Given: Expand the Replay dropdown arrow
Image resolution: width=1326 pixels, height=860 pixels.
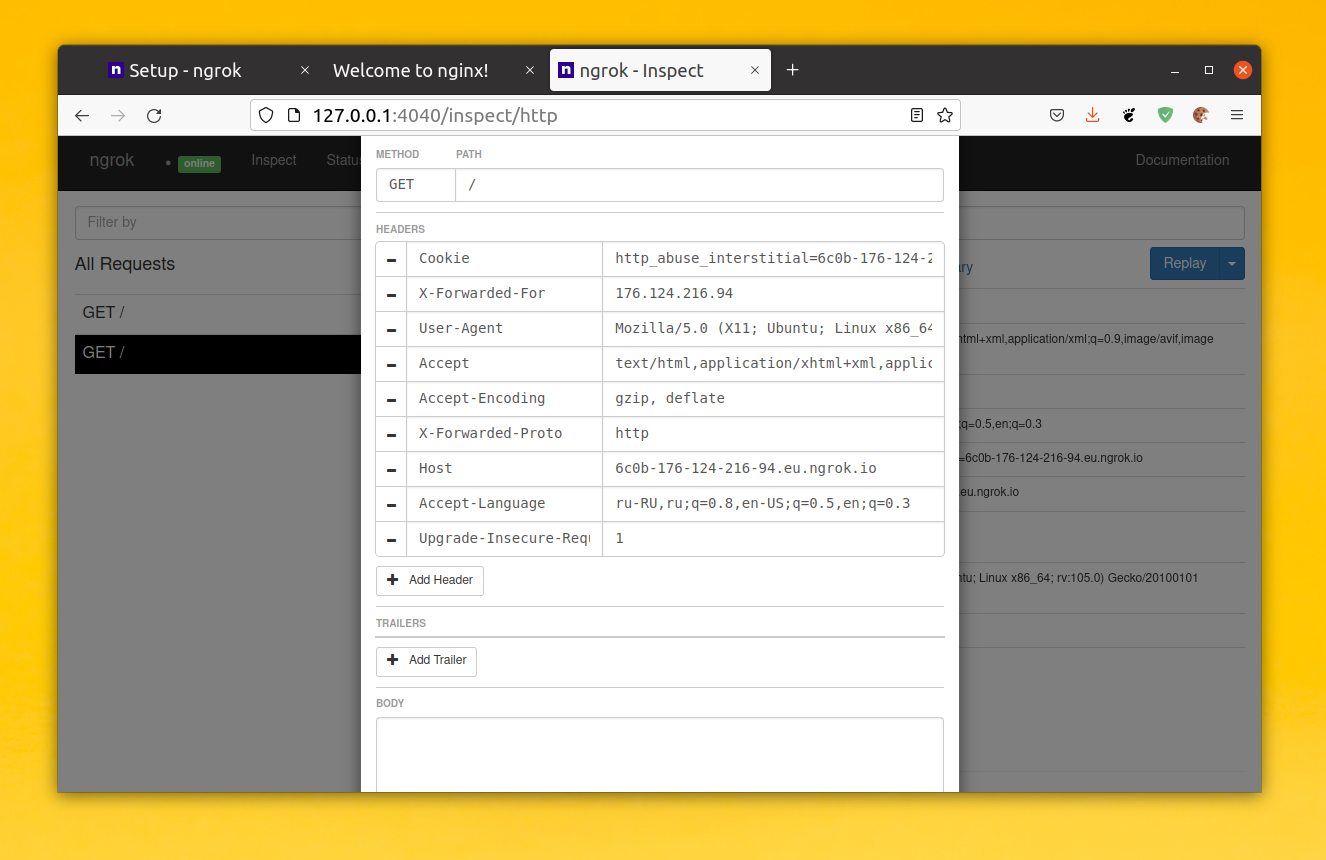Looking at the screenshot, I should click(1232, 263).
